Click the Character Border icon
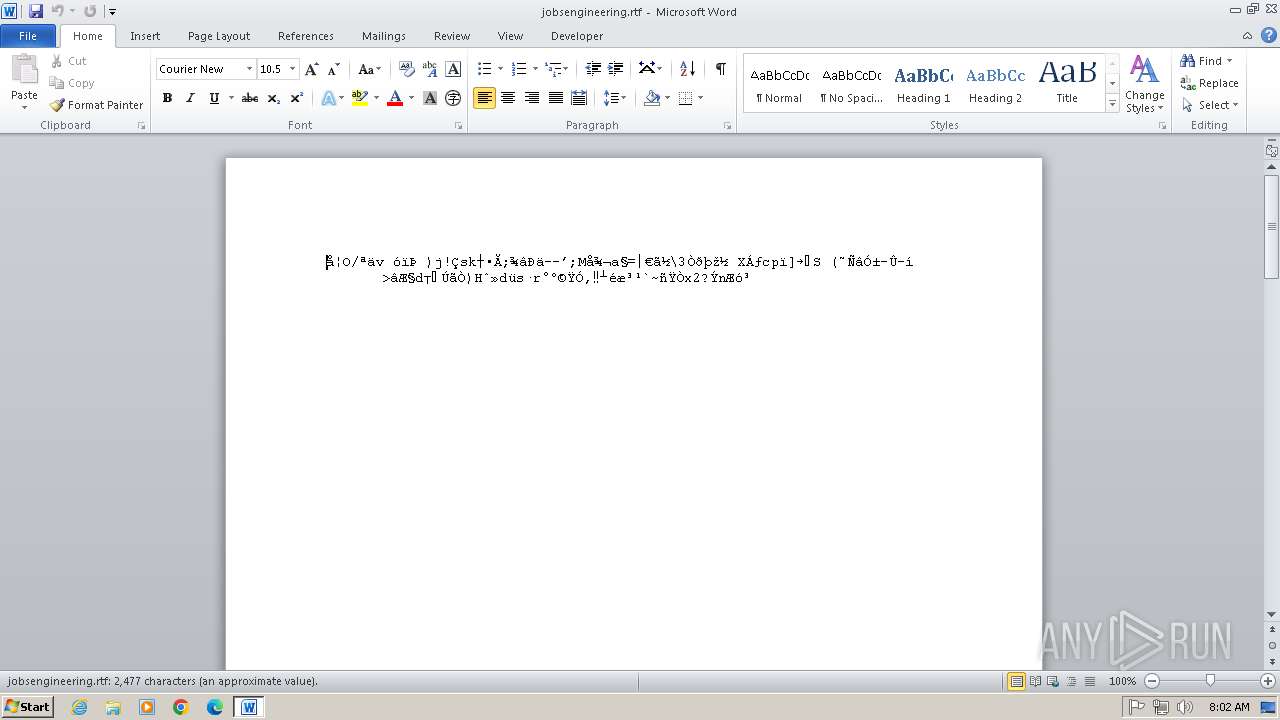 point(453,69)
